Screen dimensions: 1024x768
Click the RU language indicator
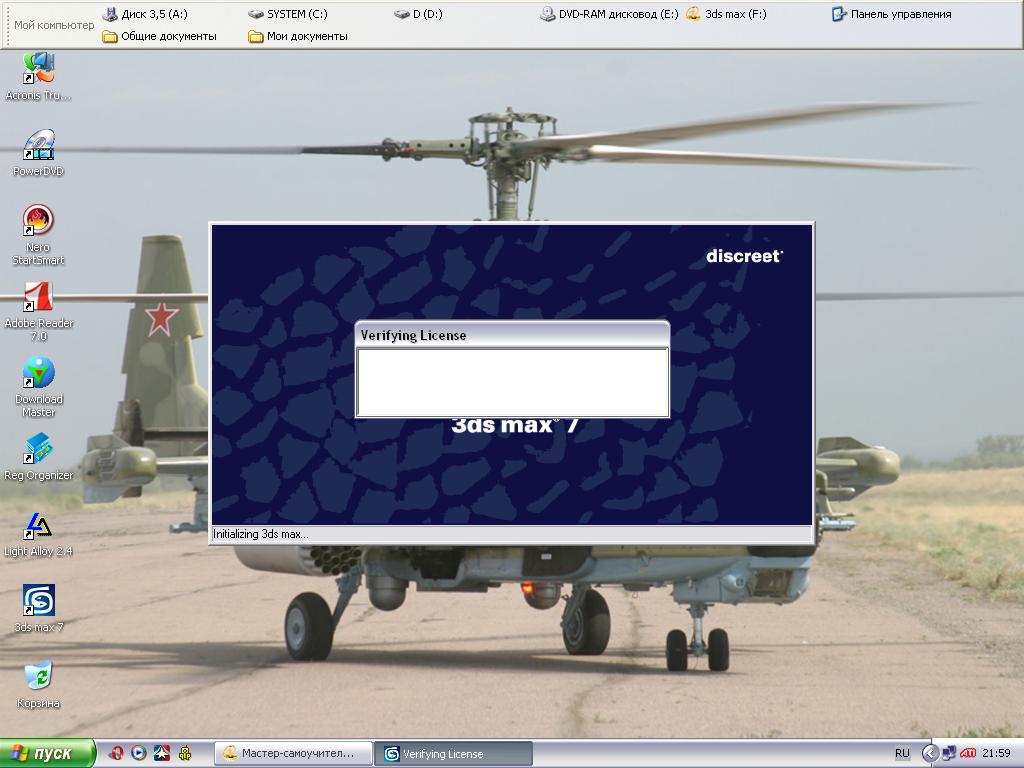[902, 753]
